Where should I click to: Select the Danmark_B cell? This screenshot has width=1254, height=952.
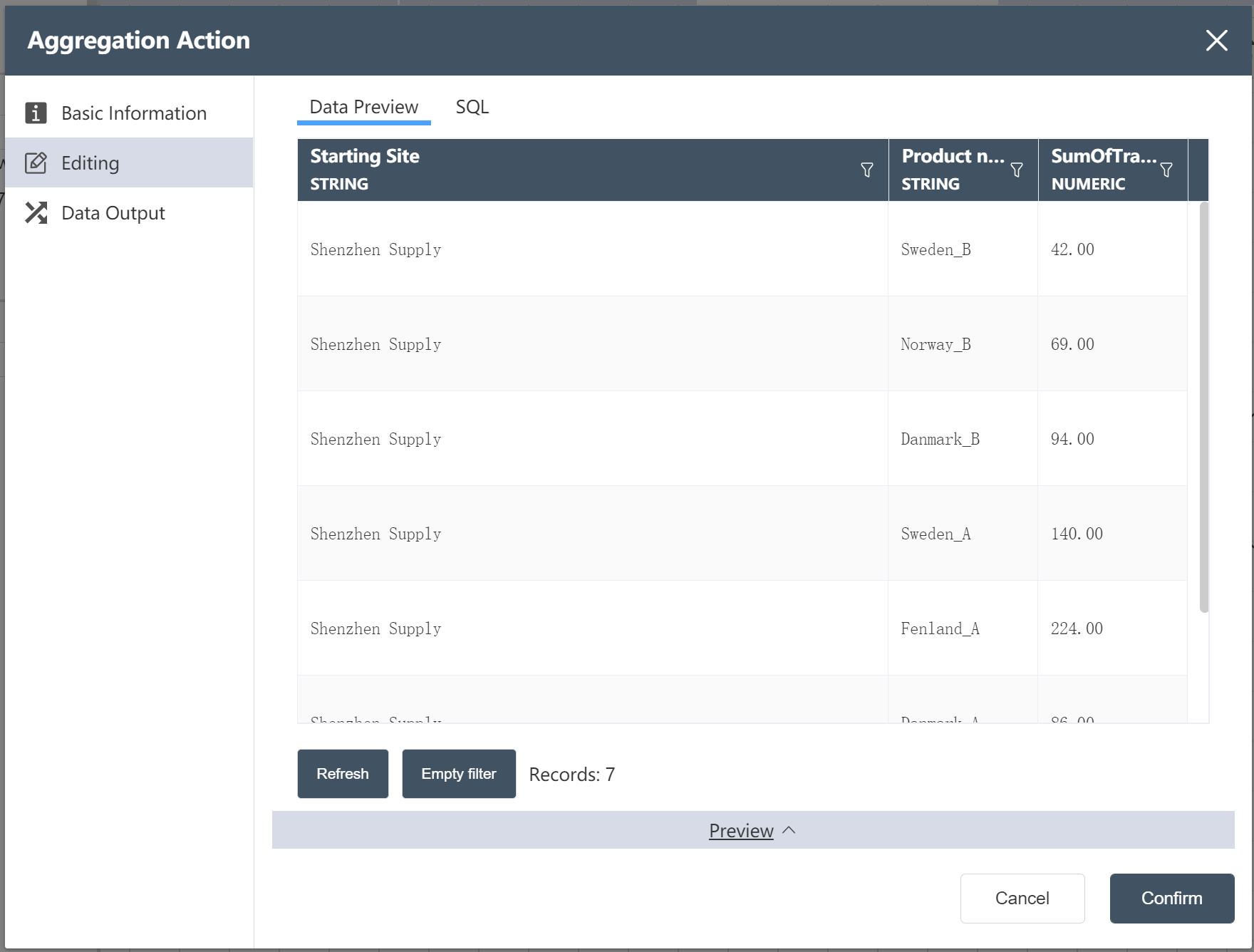click(x=963, y=438)
